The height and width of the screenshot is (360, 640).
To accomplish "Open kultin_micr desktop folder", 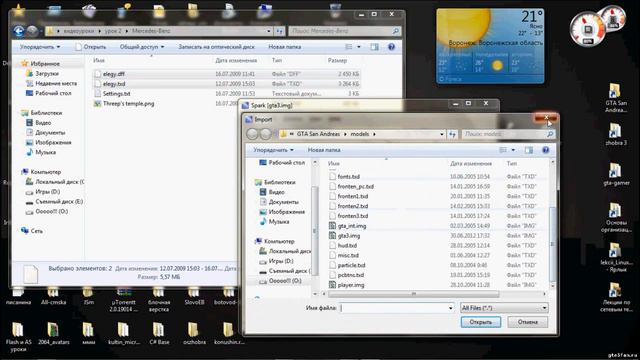I will tap(124, 333).
